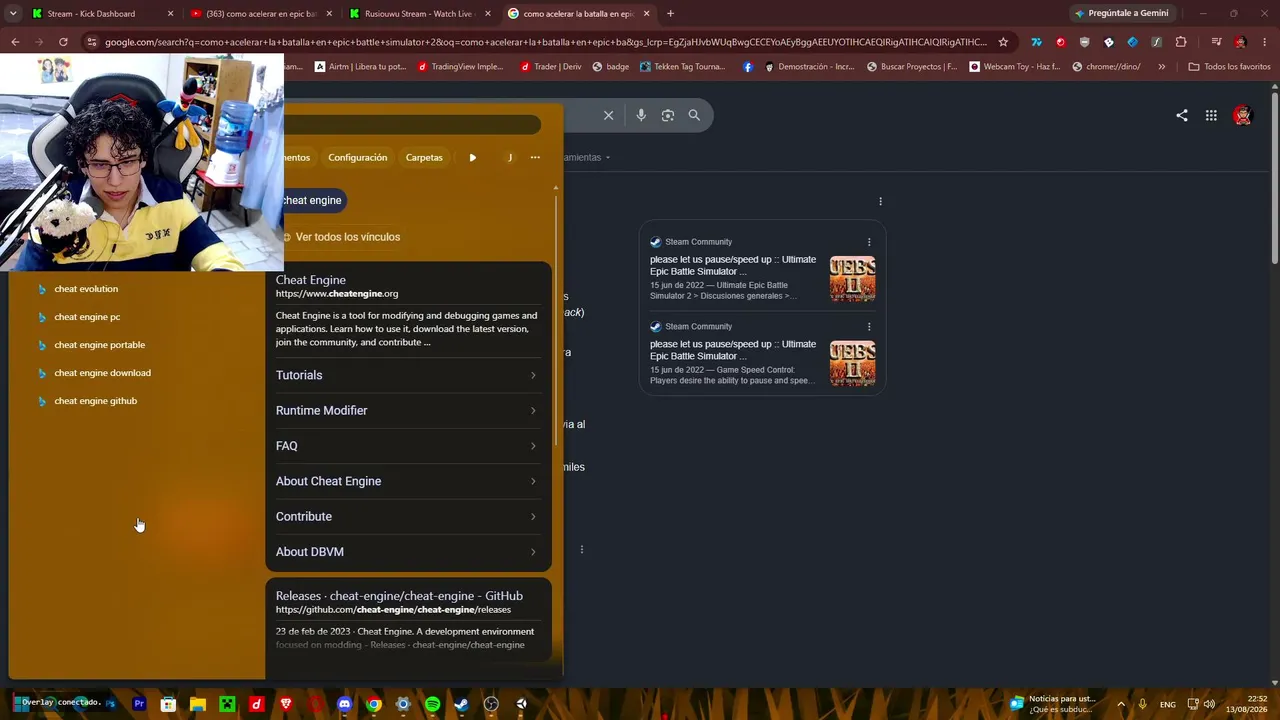Image resolution: width=1280 pixels, height=720 pixels.
Task: Expand the About Cheat Engine sitelink
Action: click(x=407, y=481)
